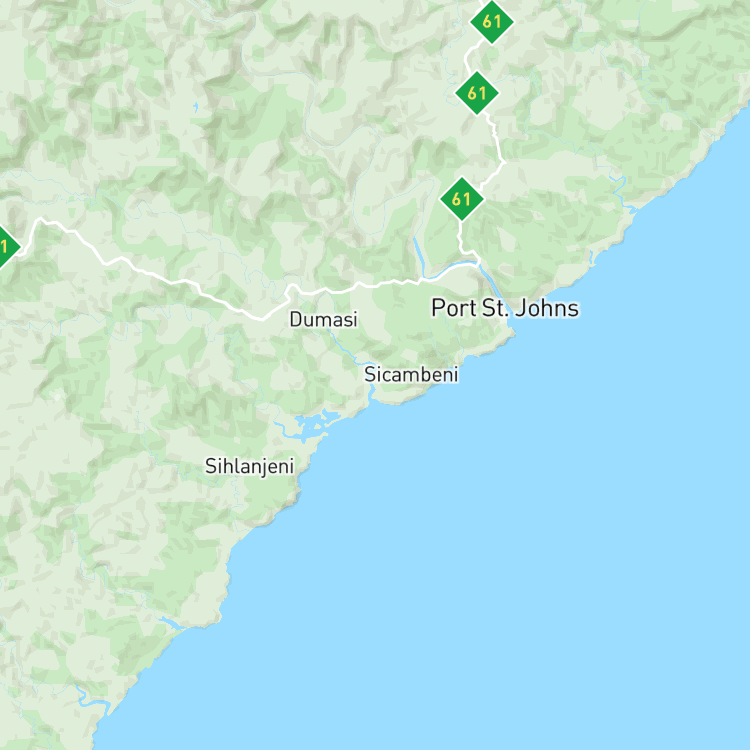Viewport: 750px width, 750px height.
Task: Click the topmost route 61 shield
Action: coord(492,22)
